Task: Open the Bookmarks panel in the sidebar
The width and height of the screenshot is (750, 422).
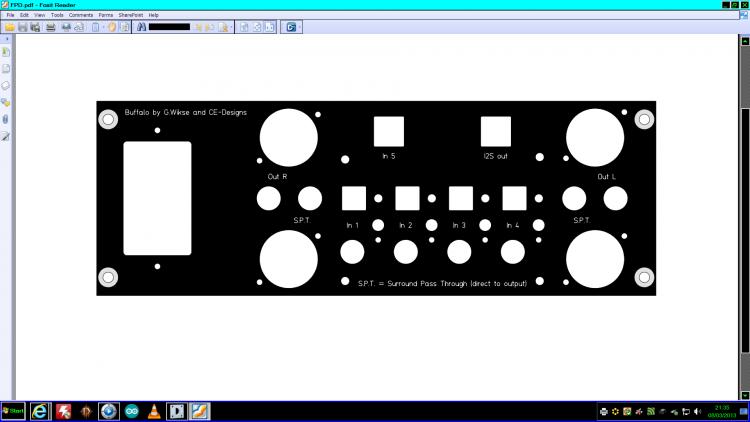Action: point(6,52)
